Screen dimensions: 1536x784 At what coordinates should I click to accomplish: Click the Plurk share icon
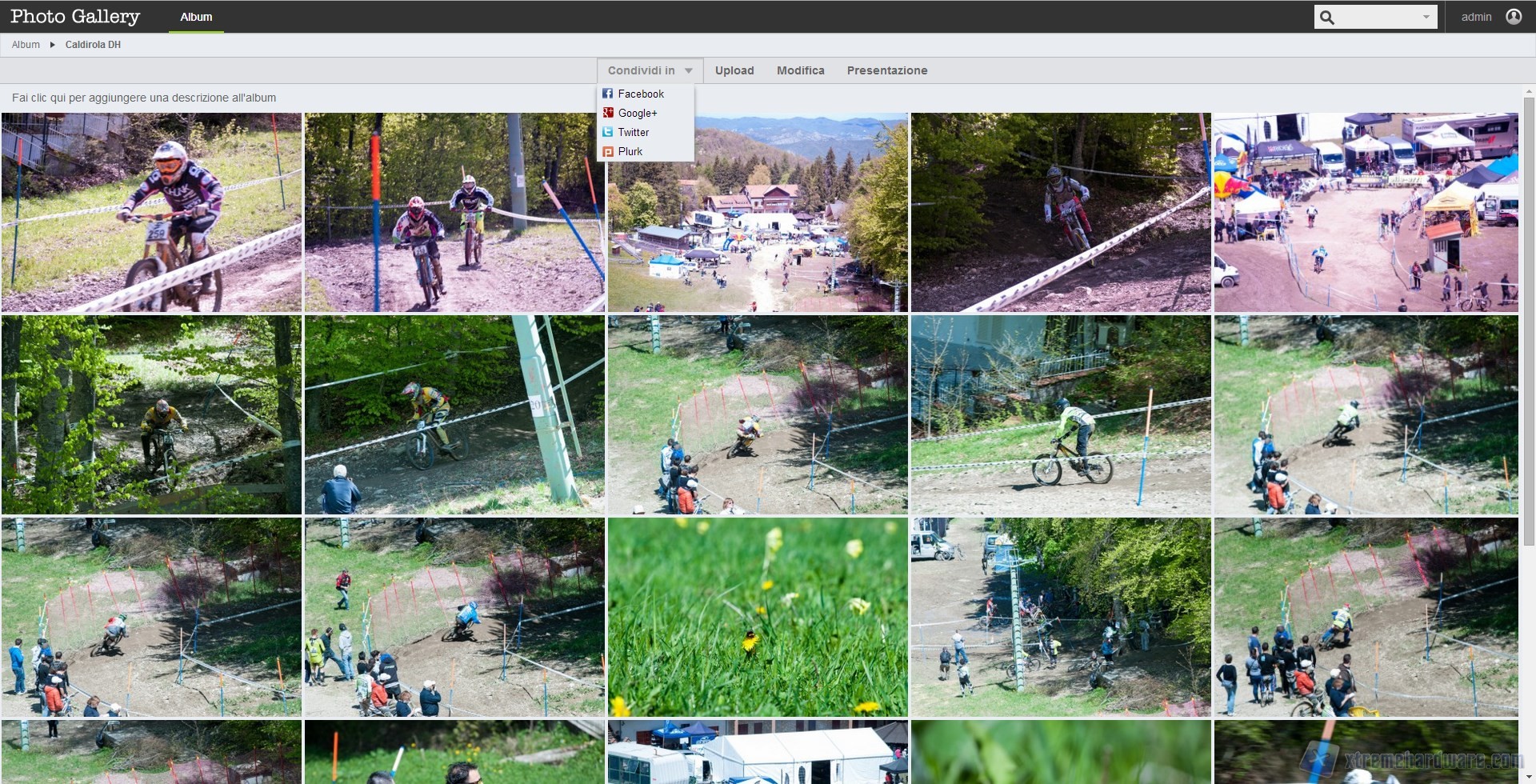(x=607, y=151)
